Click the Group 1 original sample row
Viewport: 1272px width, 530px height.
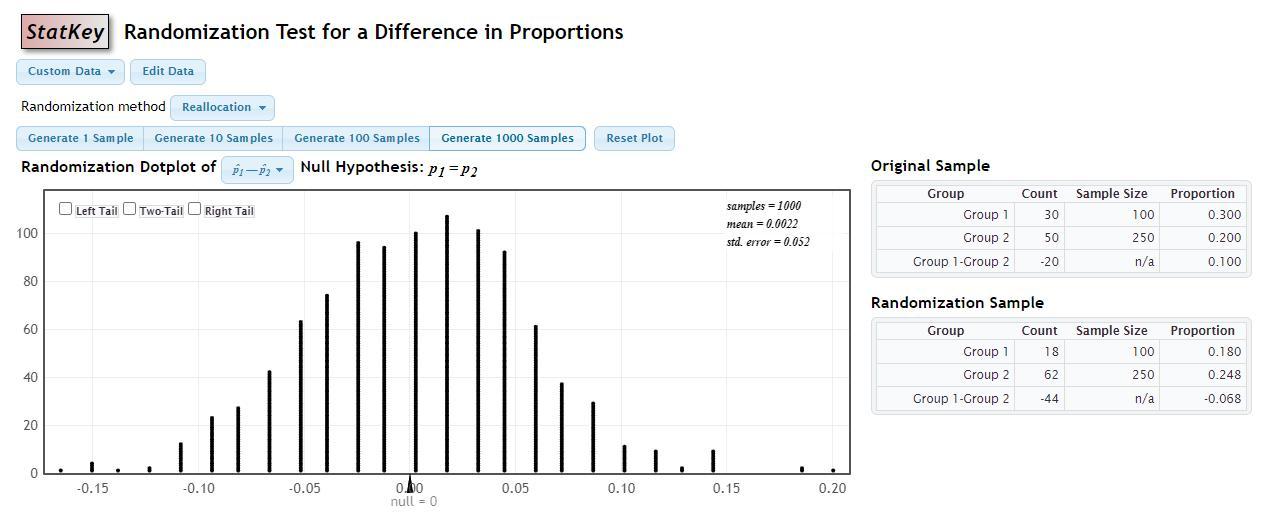pos(1062,214)
